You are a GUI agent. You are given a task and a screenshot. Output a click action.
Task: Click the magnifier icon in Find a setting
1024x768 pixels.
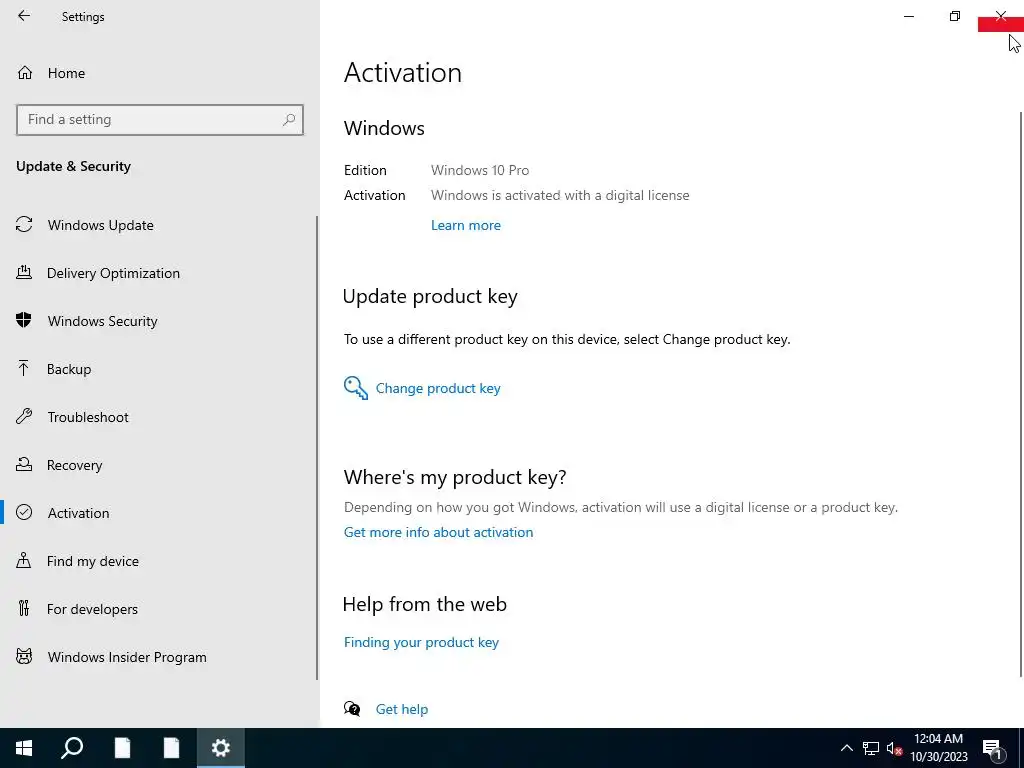click(289, 120)
